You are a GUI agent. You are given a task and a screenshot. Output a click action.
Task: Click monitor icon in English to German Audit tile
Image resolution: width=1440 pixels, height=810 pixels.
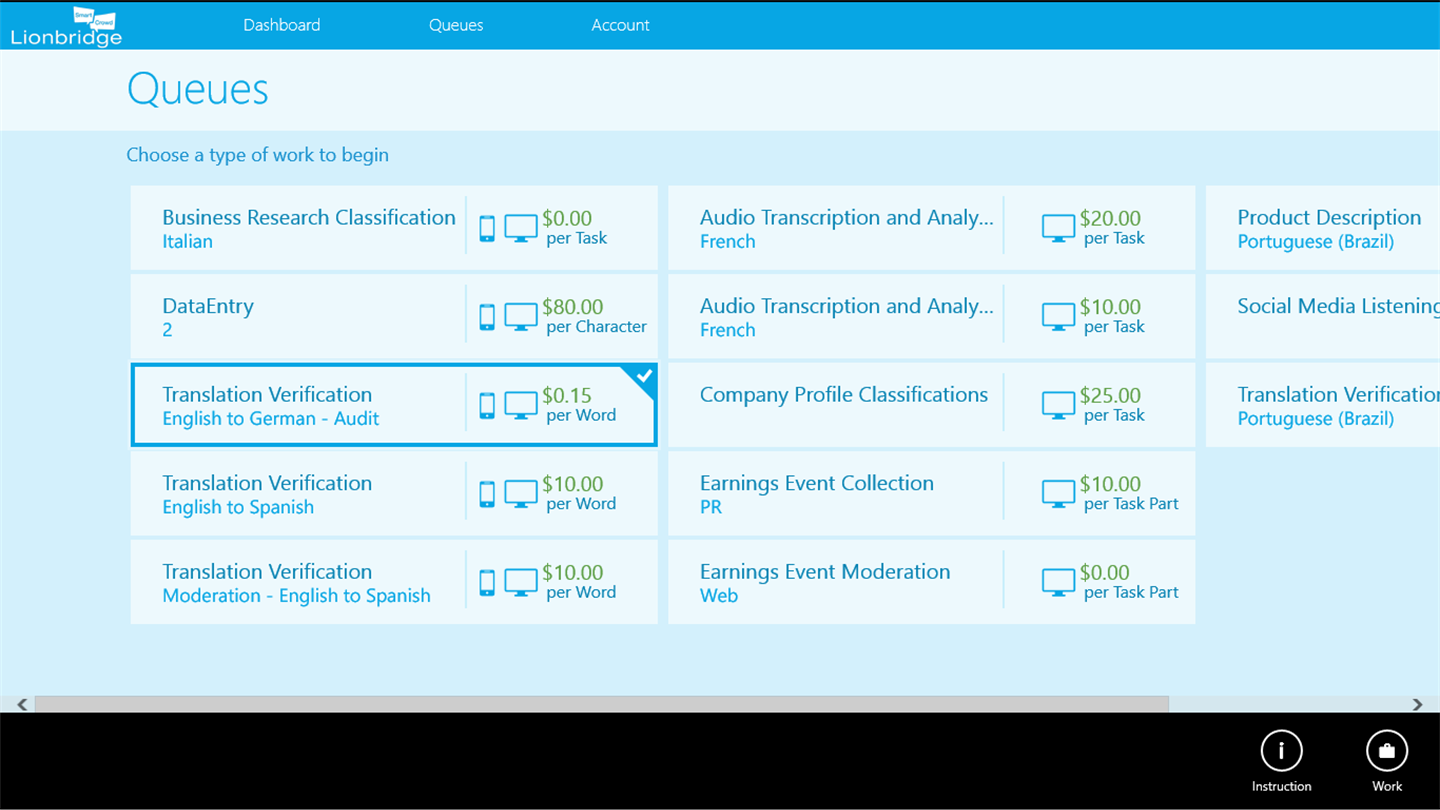pos(521,405)
